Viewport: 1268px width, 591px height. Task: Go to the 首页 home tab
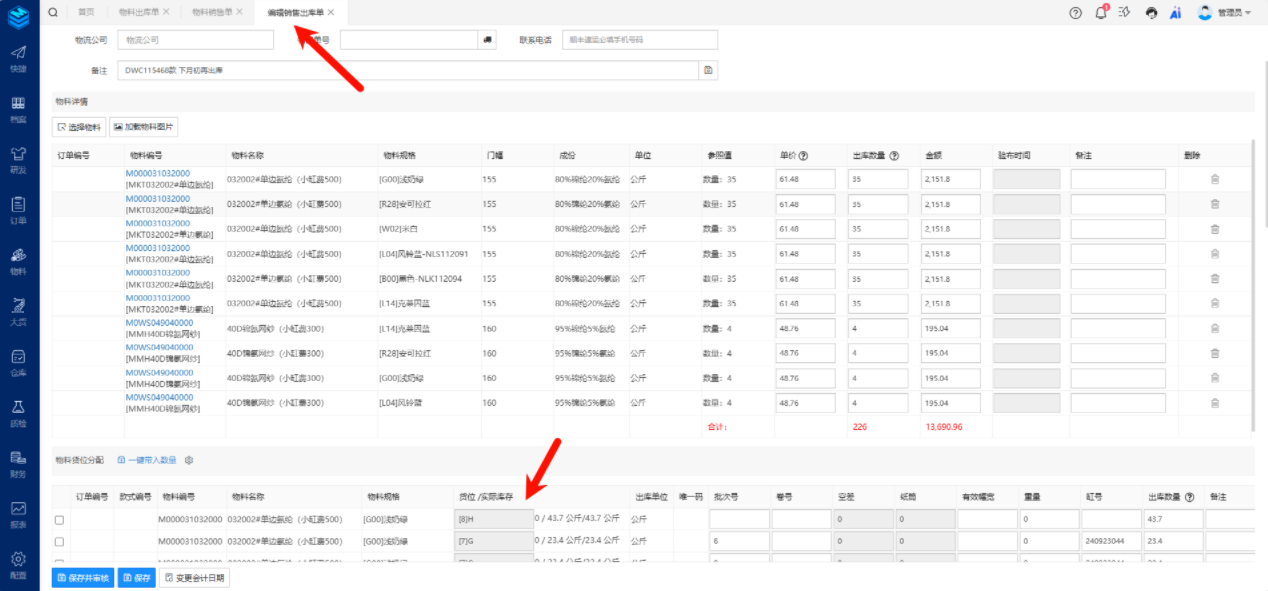(x=87, y=12)
